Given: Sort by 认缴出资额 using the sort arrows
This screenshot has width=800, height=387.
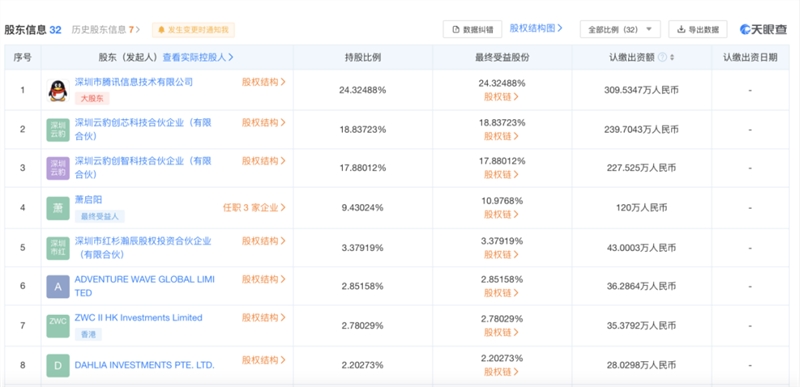Looking at the screenshot, I should pyautogui.click(x=672, y=58).
